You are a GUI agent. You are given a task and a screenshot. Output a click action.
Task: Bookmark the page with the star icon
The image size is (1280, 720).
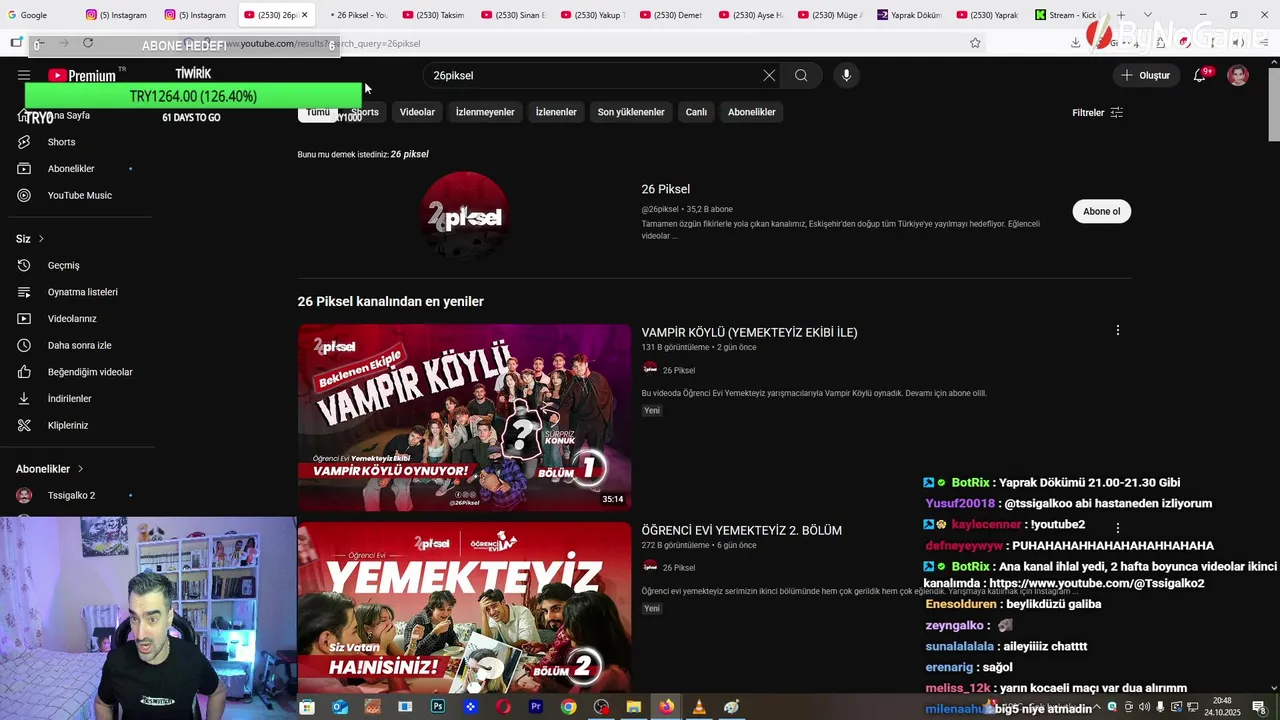point(975,43)
